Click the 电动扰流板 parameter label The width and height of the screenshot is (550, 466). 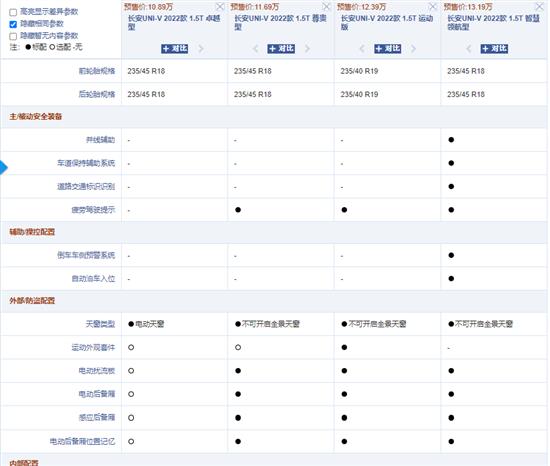pos(97,371)
